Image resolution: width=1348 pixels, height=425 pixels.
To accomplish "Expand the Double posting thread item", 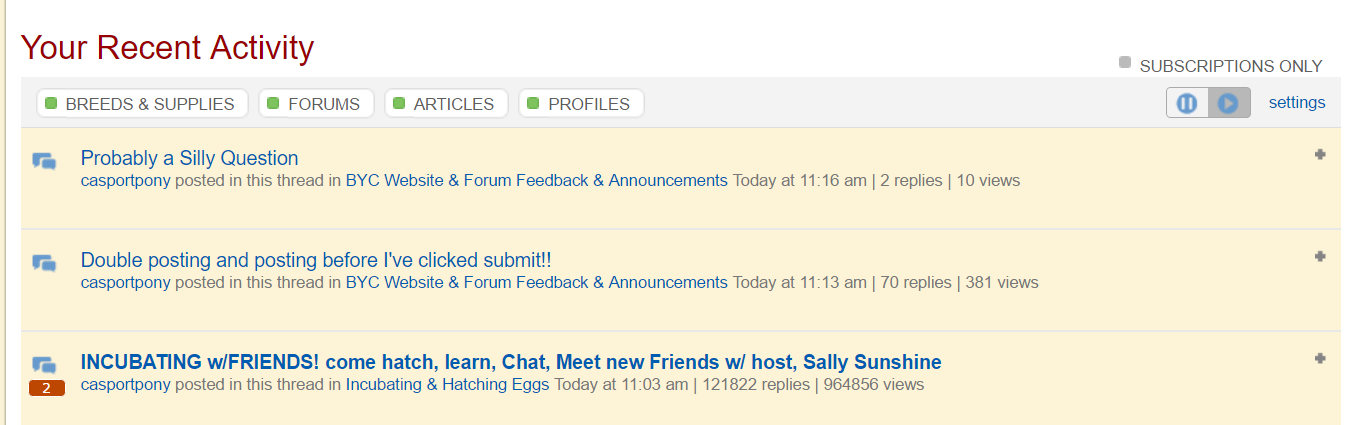I will [1320, 257].
